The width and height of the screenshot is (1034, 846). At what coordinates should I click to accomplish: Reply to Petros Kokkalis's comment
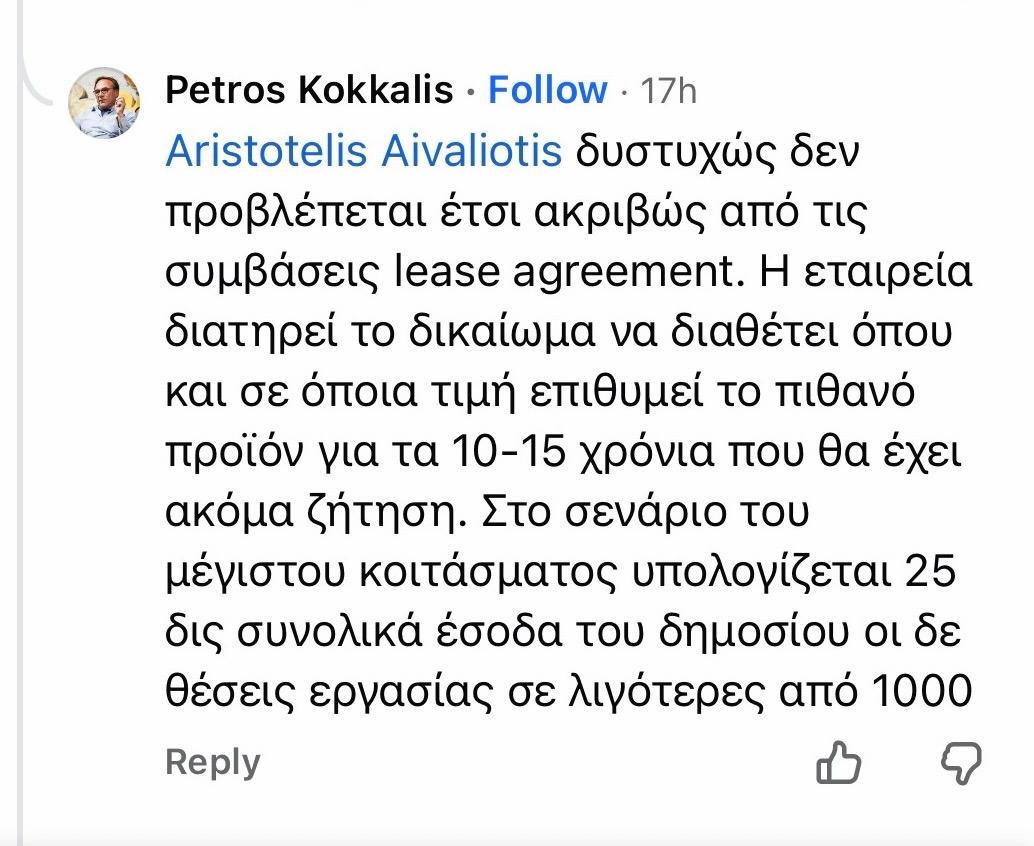pyautogui.click(x=212, y=762)
